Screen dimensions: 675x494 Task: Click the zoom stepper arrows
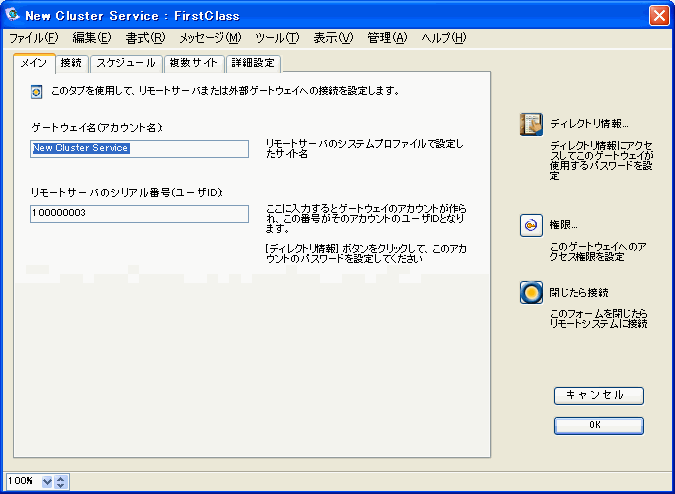[61, 482]
